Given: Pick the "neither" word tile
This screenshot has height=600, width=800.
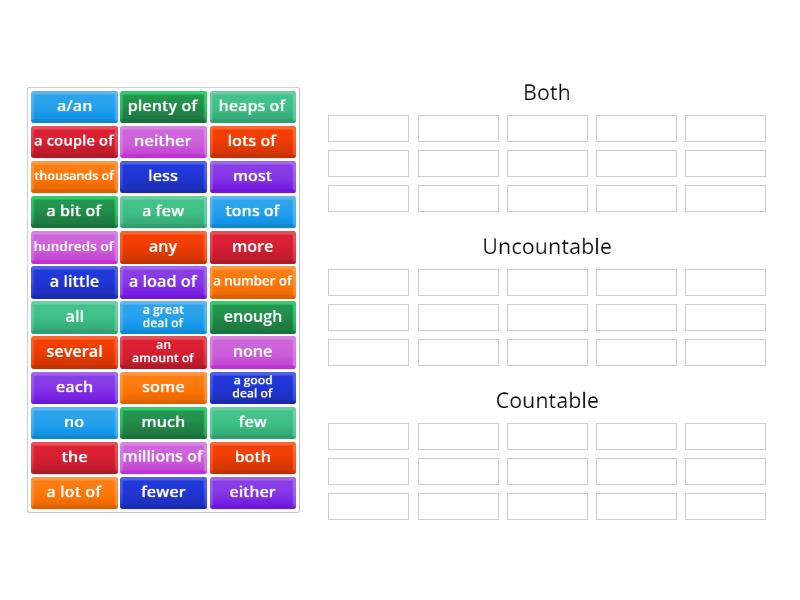Looking at the screenshot, I should 163,141.
